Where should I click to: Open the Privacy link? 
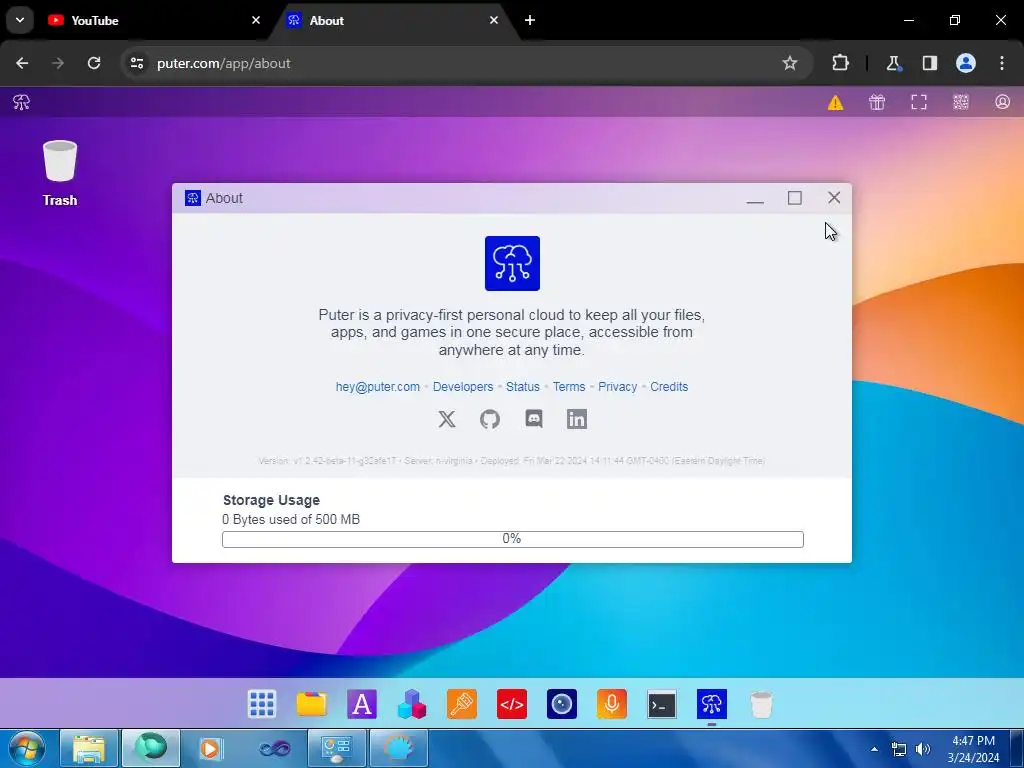[x=617, y=387]
